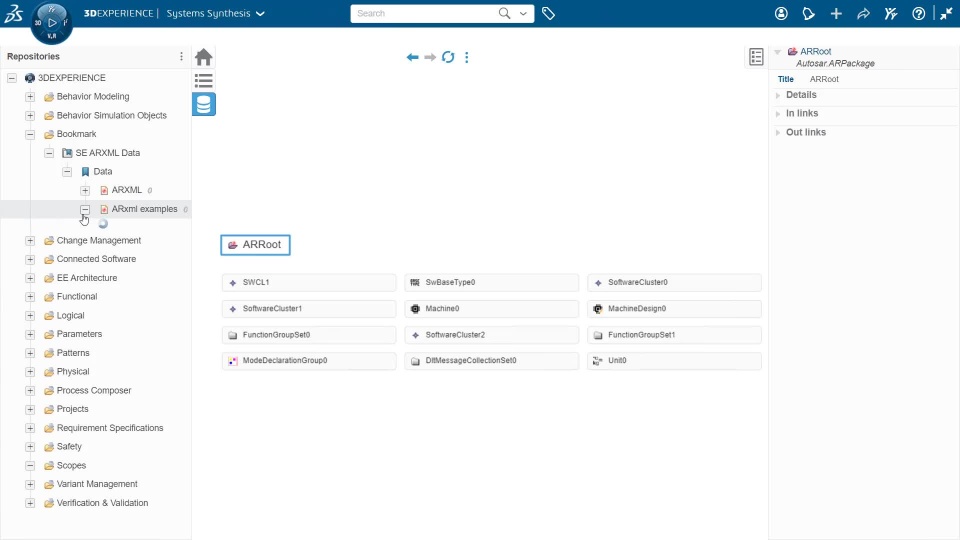
Task: Toggle the properties panel icon
Action: click(x=756, y=57)
